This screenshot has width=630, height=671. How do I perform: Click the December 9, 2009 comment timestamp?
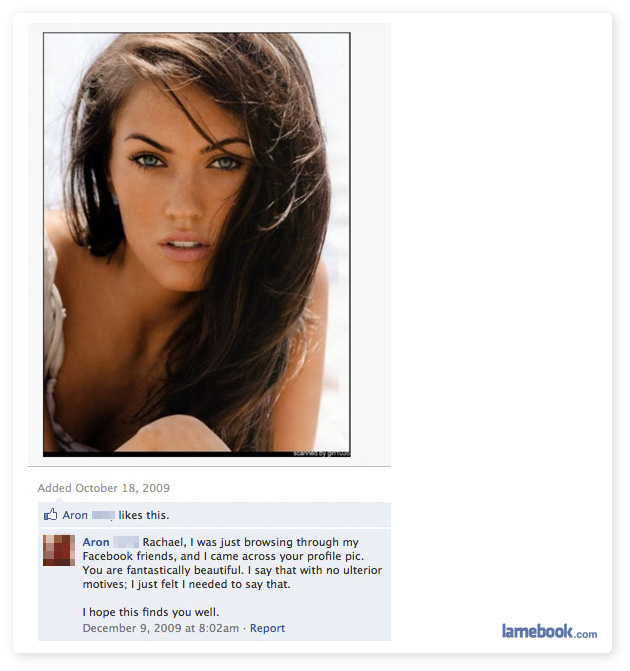click(160, 628)
